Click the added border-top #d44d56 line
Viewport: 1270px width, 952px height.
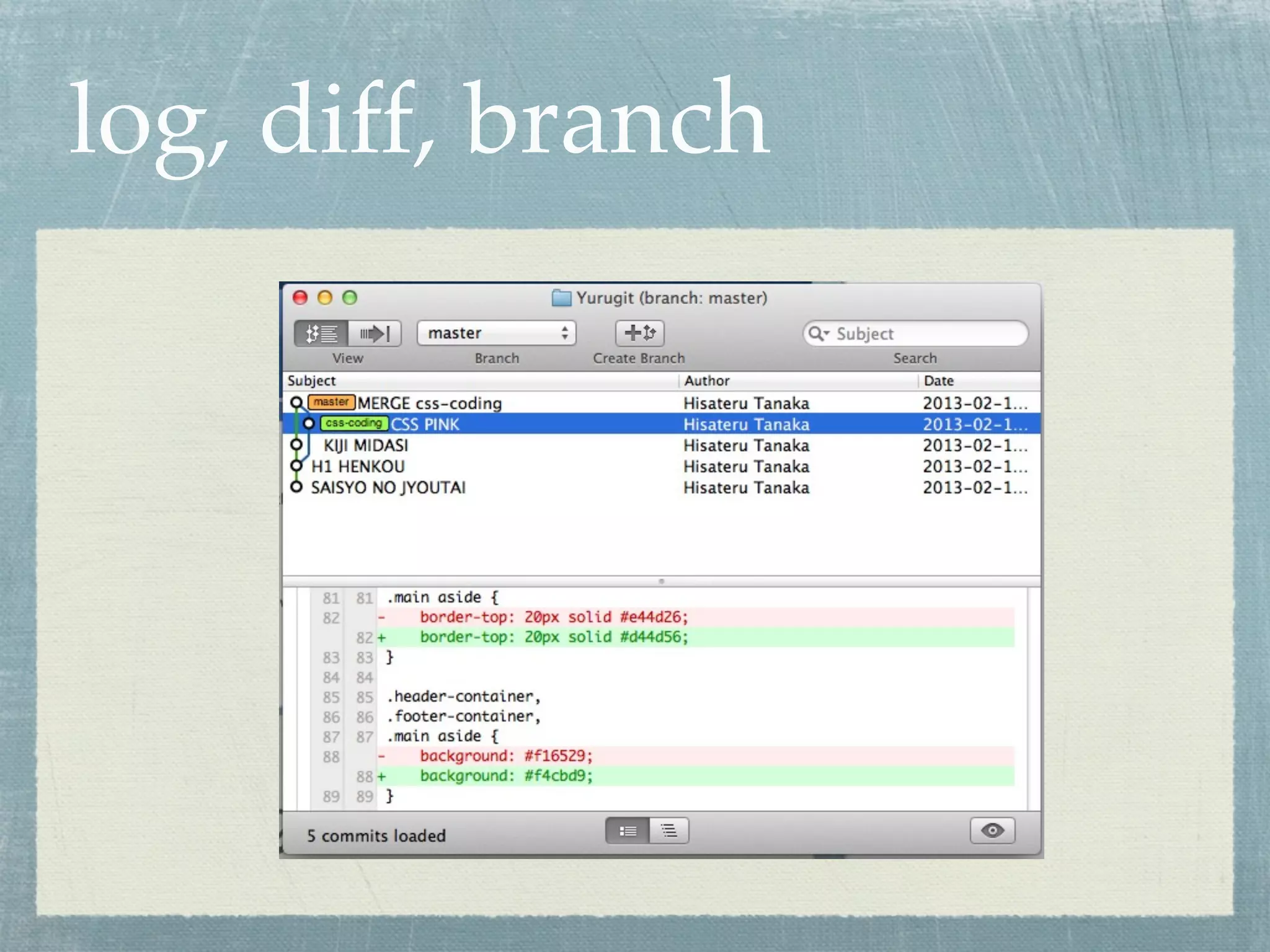click(x=696, y=637)
